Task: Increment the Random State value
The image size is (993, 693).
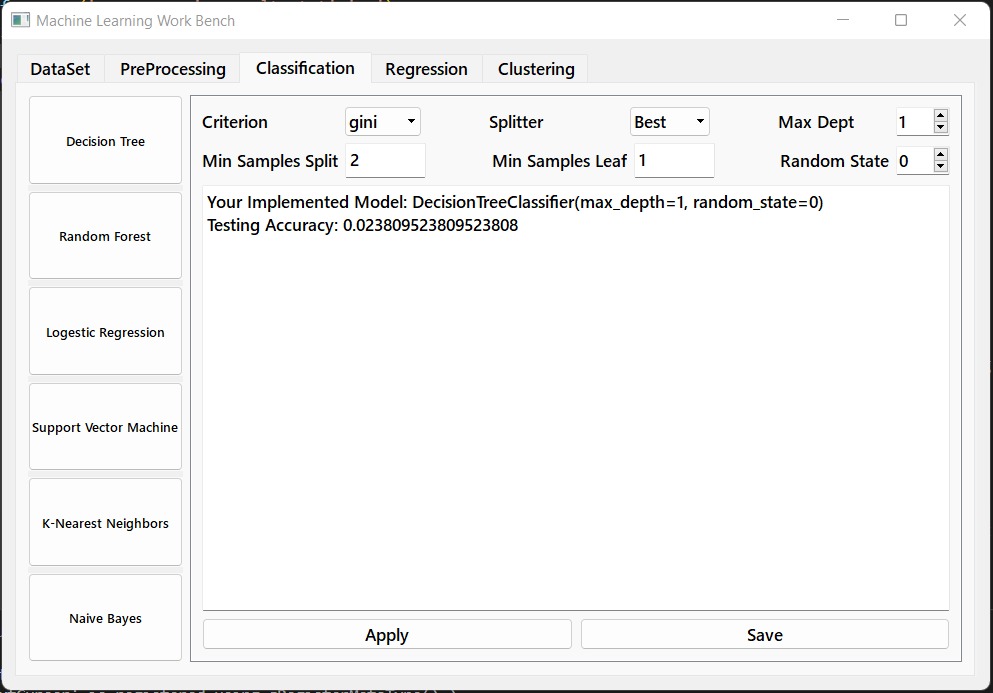Action: tap(940, 155)
